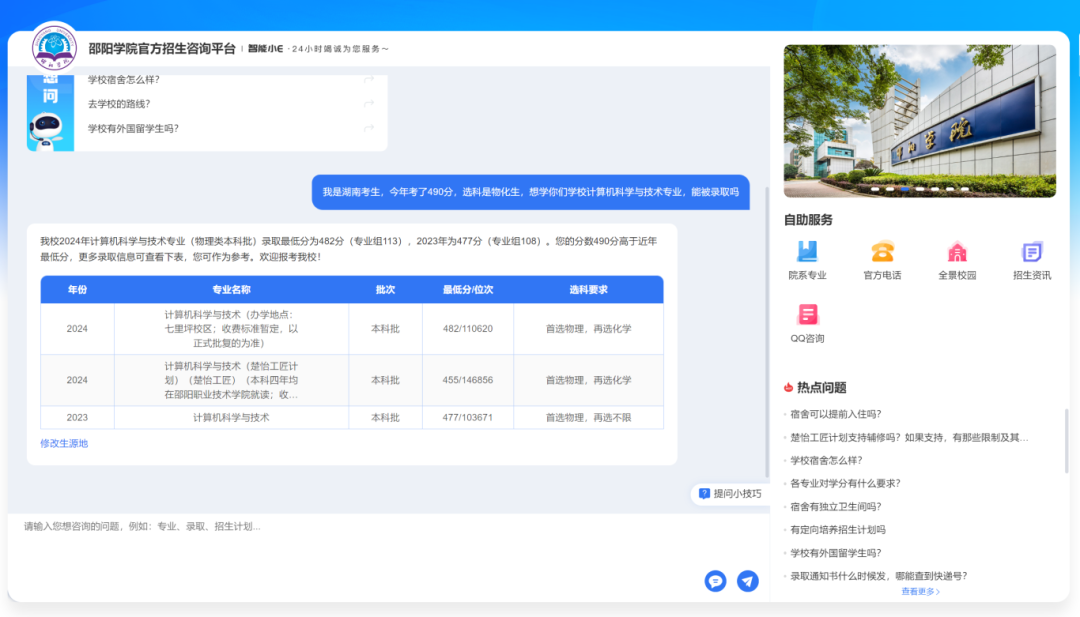Open the 提问小技巧 tips button

[730, 494]
